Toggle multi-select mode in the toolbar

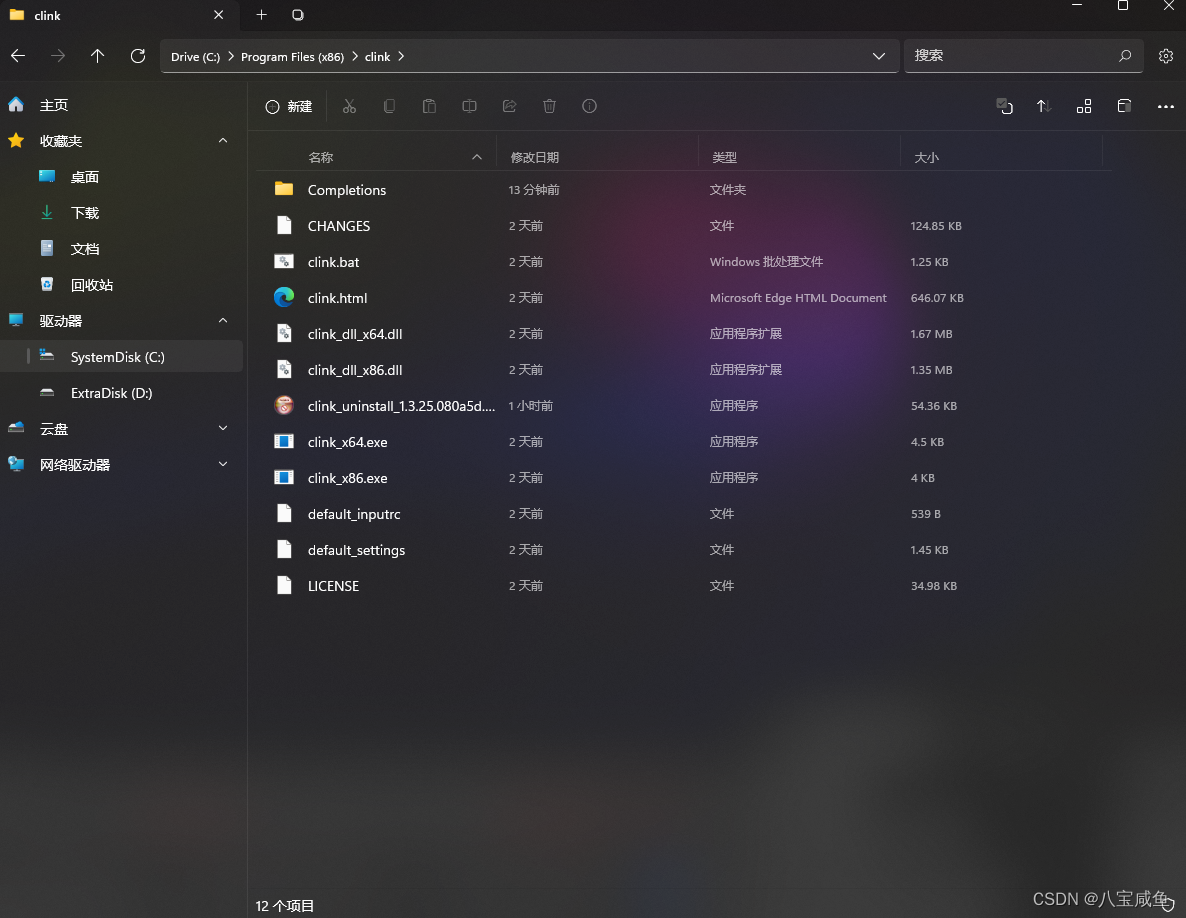click(x=1004, y=106)
